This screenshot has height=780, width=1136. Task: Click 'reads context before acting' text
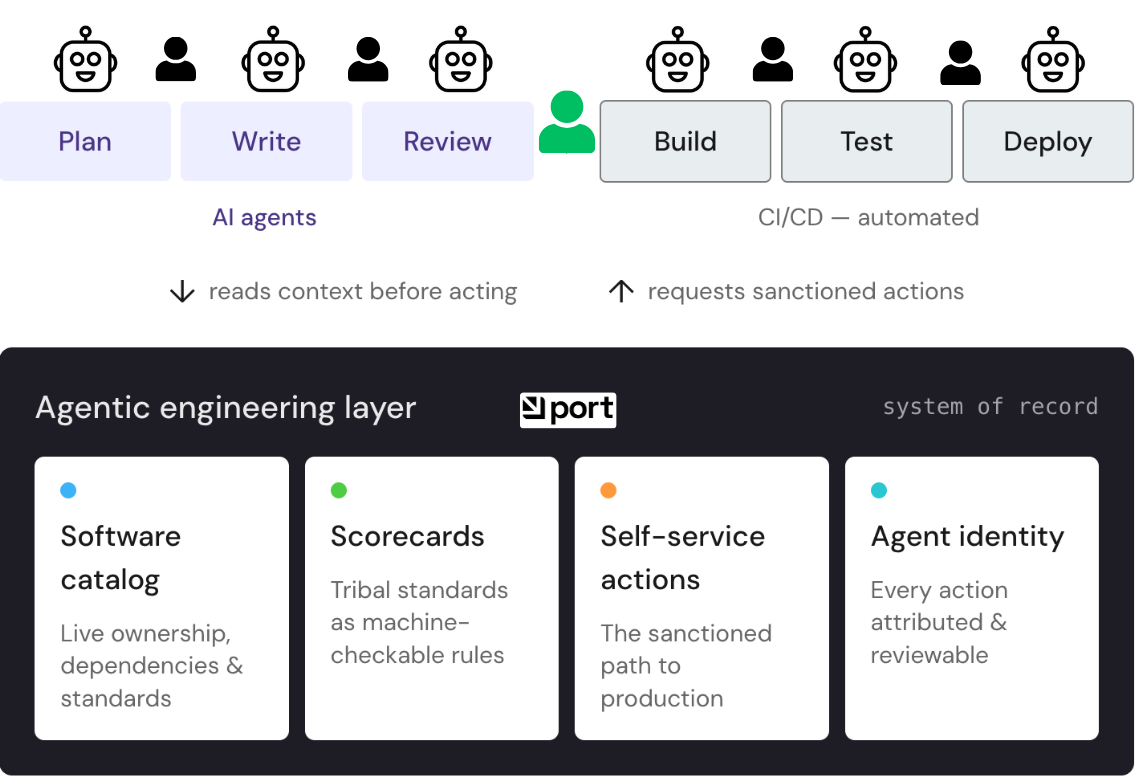pyautogui.click(x=363, y=291)
